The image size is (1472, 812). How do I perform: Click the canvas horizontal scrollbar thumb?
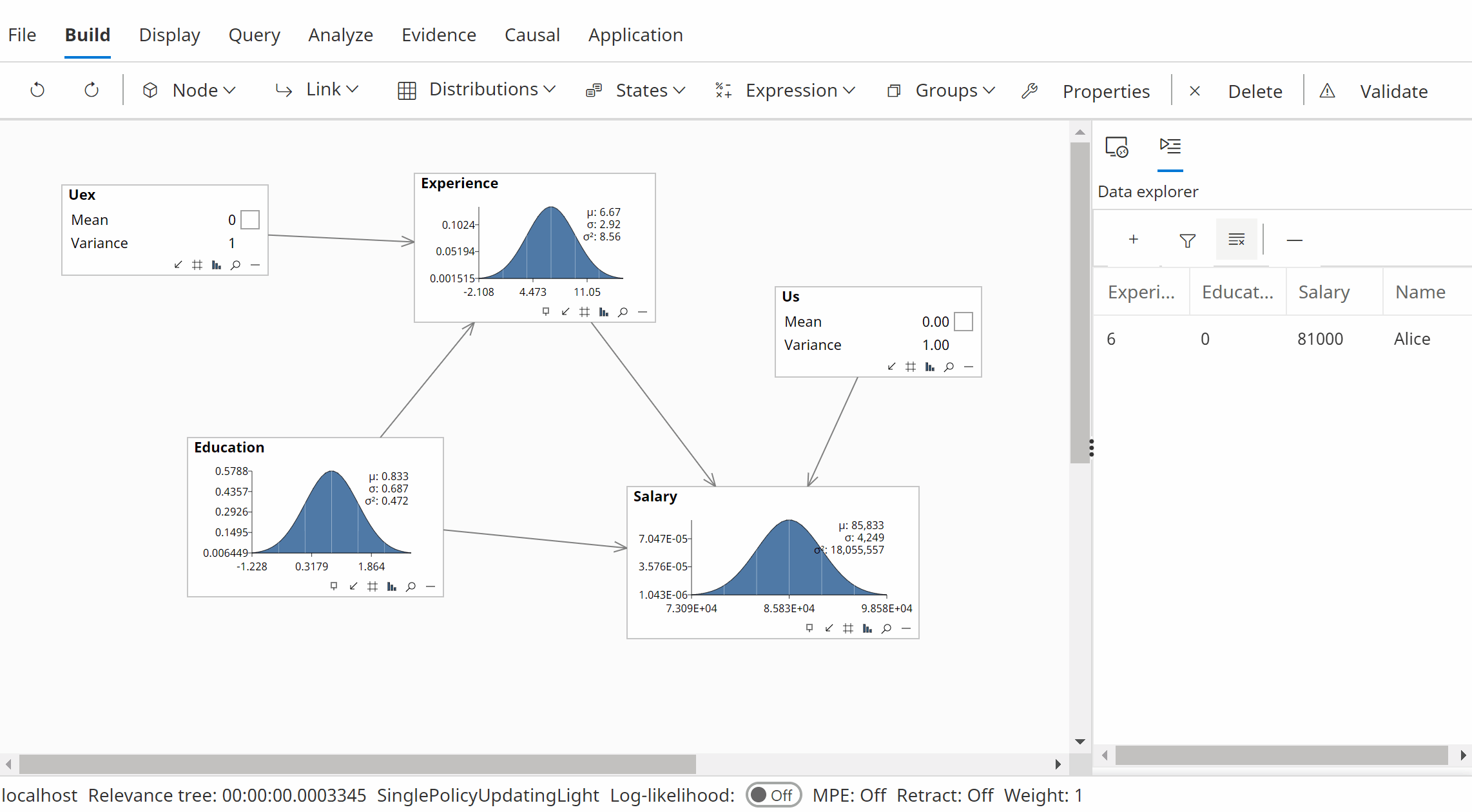click(x=358, y=764)
